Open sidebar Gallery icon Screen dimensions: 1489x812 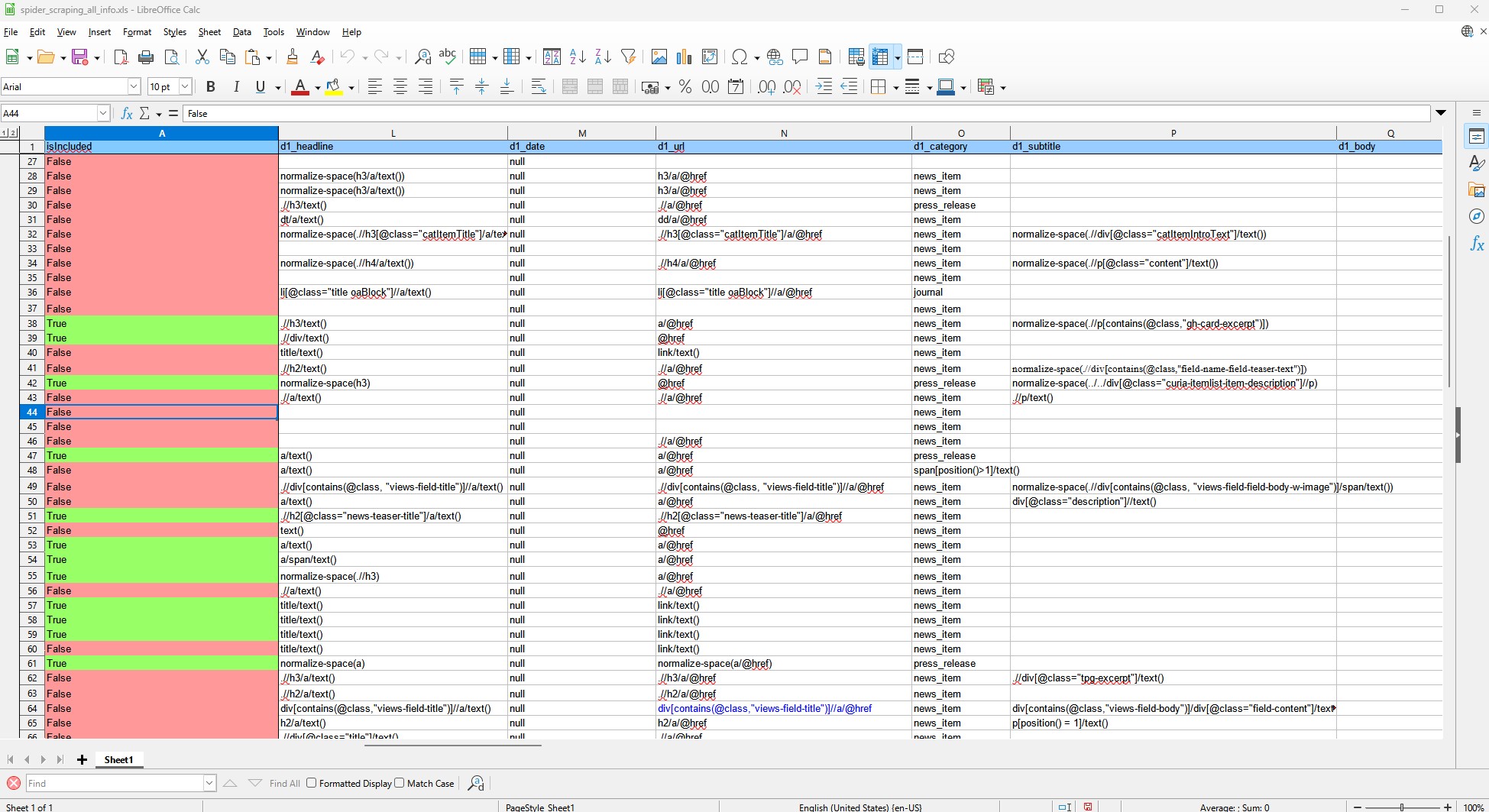point(1477,190)
